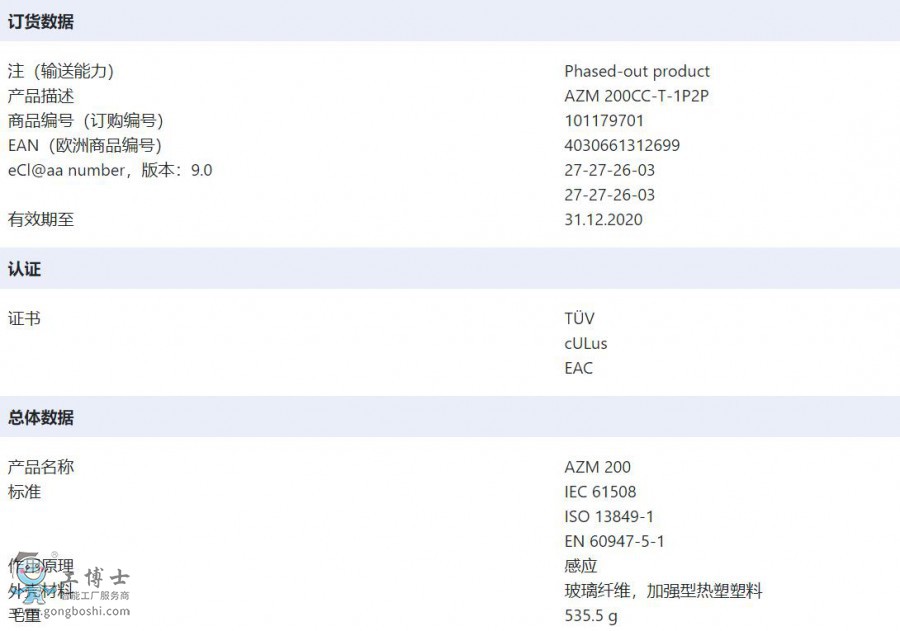Click the 产品描述 label
This screenshot has height=631, width=900.
coord(41,96)
